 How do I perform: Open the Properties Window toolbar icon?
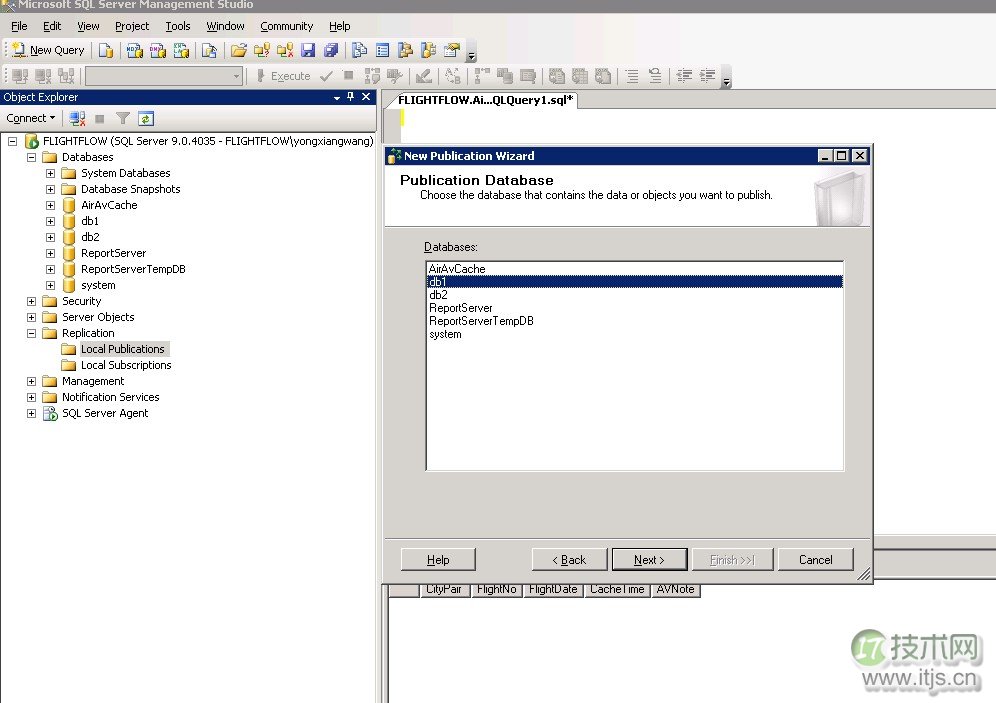pyautogui.click(x=452, y=50)
